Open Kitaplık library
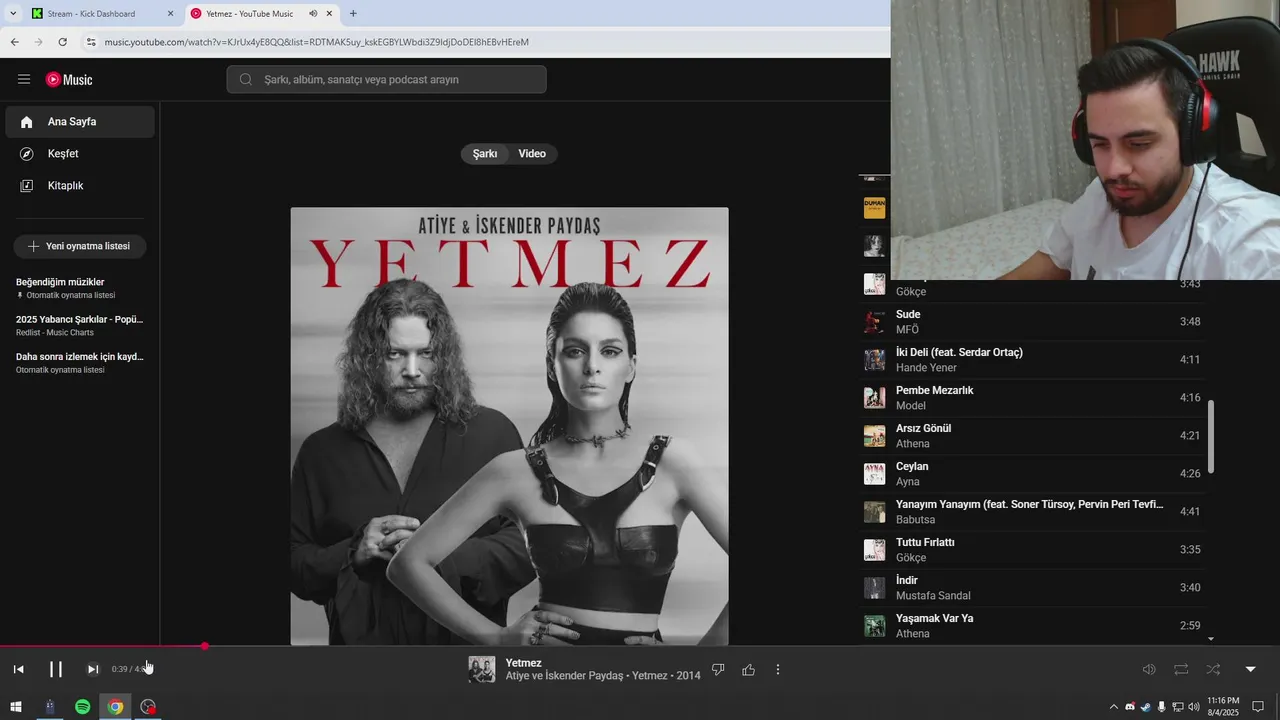The height and width of the screenshot is (720, 1280). pos(80,186)
